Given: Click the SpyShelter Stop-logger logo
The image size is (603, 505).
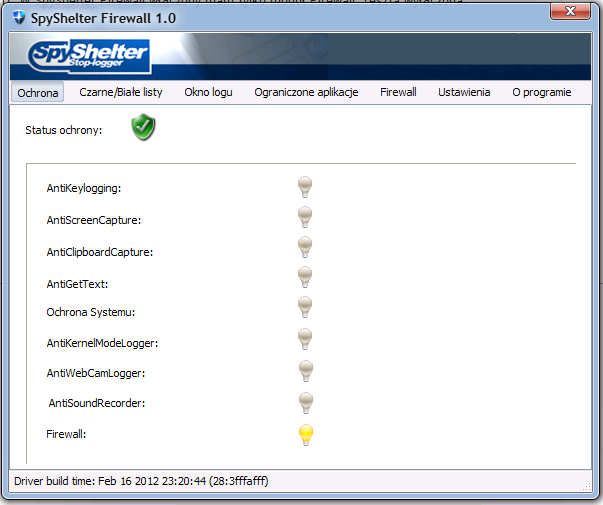Looking at the screenshot, I should [89, 56].
